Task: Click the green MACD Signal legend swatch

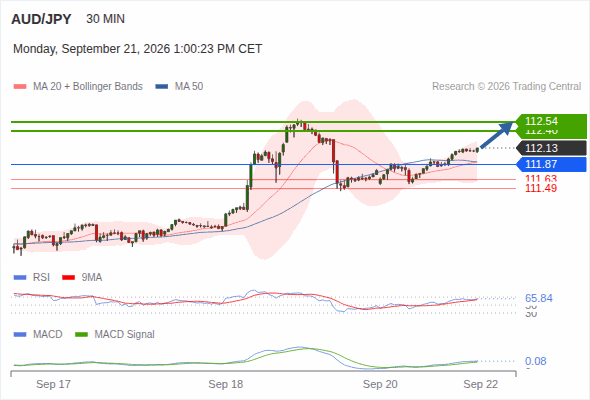Action: coord(81,335)
